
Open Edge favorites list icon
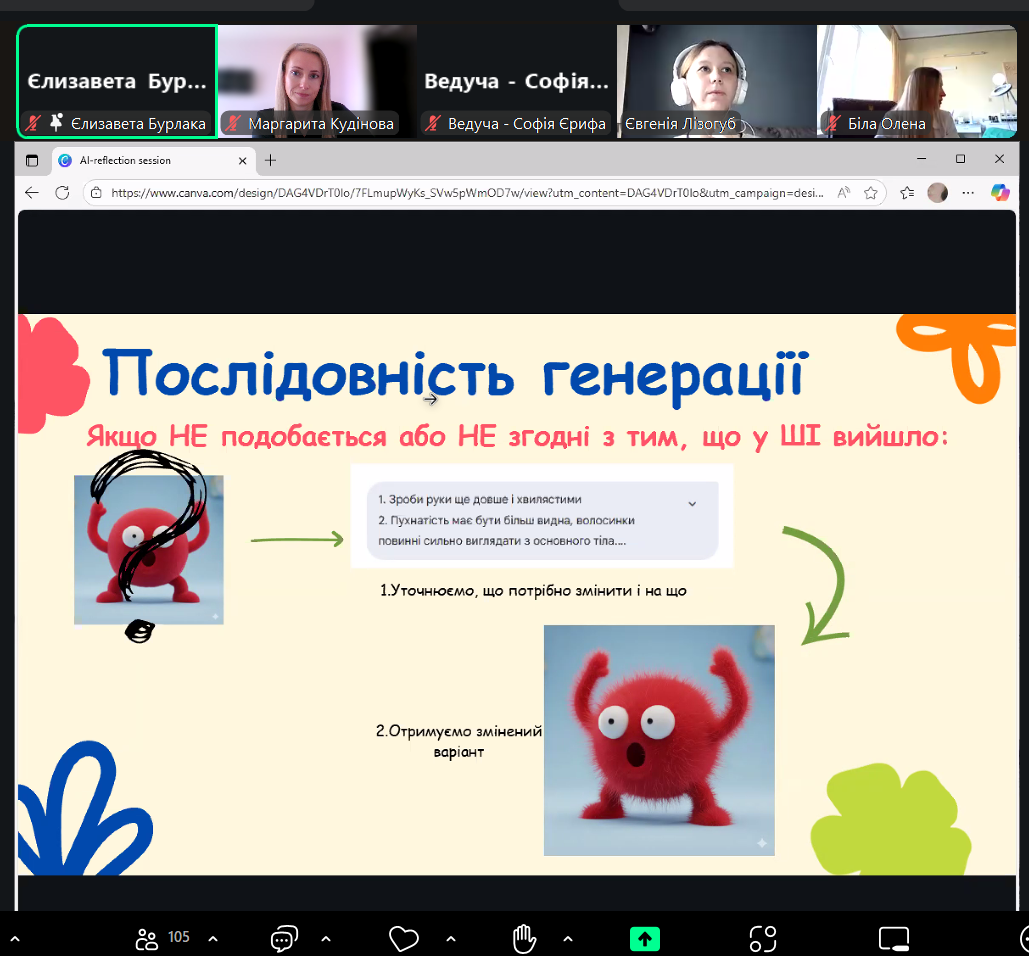click(907, 192)
